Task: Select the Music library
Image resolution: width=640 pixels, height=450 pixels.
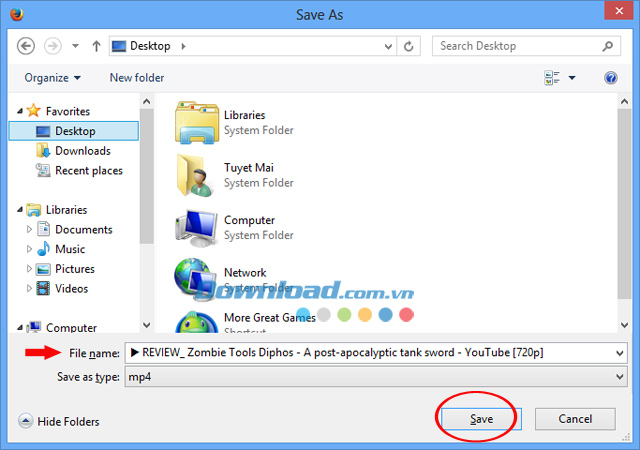Action: [70, 249]
